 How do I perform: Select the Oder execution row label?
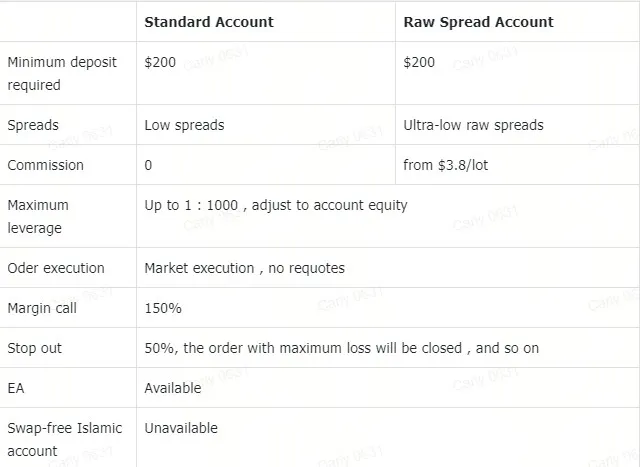56,268
